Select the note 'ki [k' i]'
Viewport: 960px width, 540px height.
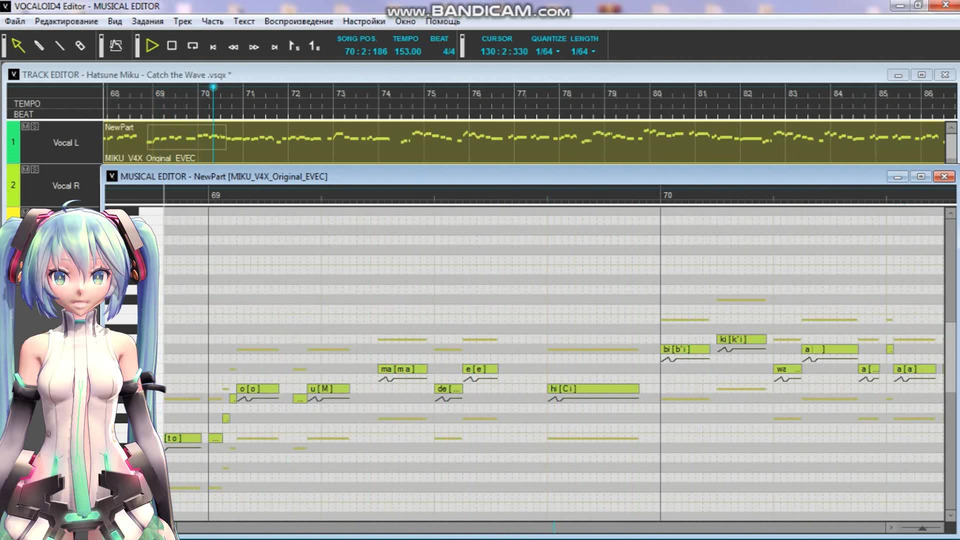click(x=741, y=339)
